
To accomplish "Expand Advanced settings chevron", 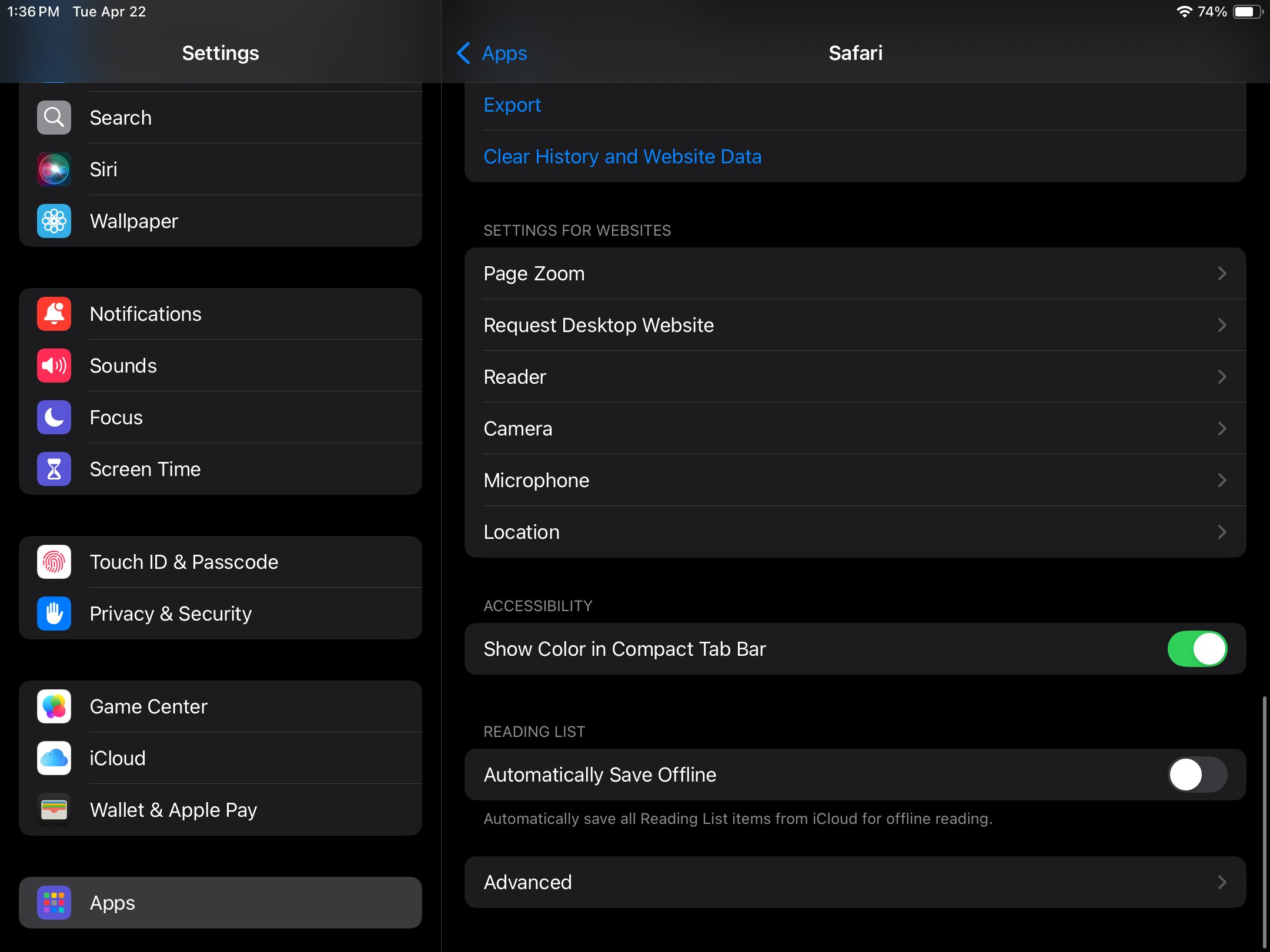I will tap(1222, 882).
